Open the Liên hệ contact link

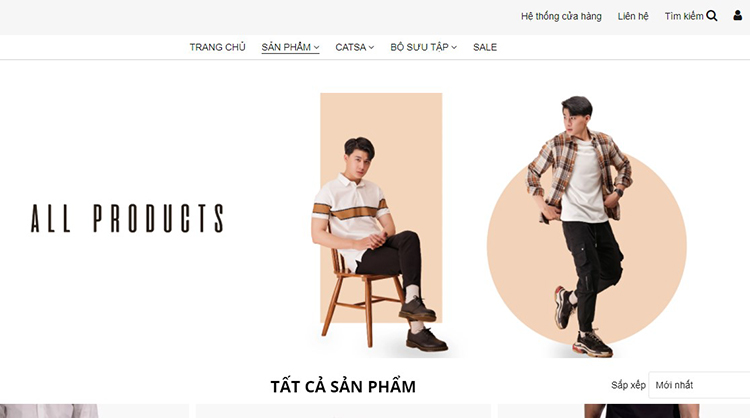click(x=633, y=16)
